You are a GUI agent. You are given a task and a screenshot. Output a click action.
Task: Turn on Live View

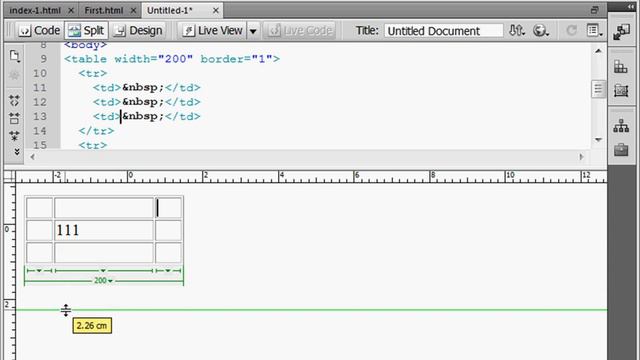(213, 31)
